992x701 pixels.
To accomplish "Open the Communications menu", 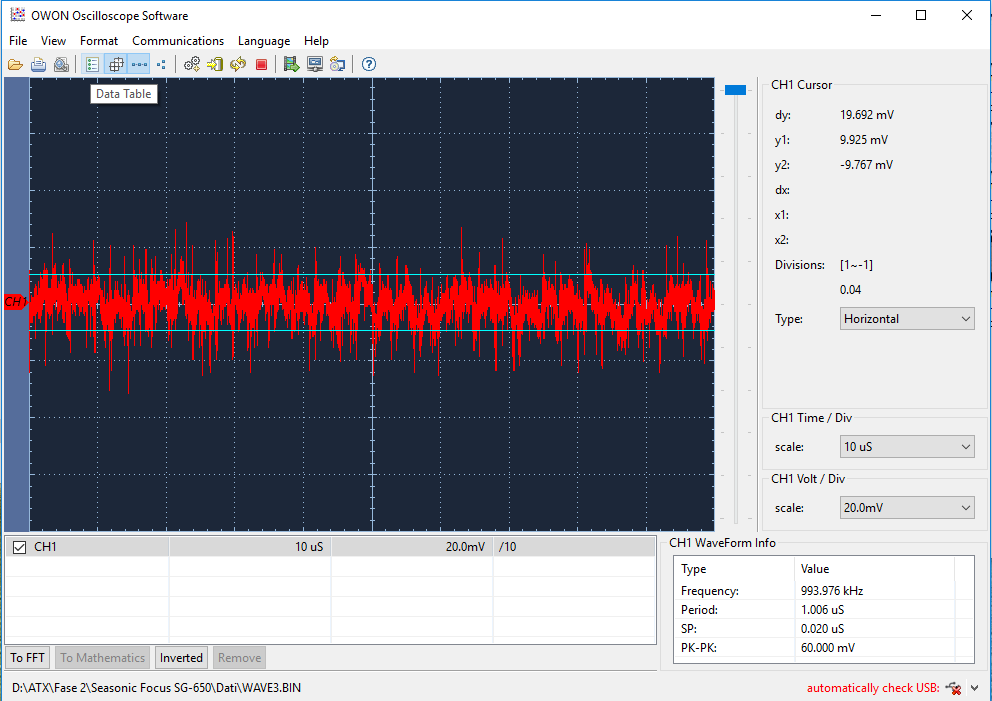I will tap(178, 40).
